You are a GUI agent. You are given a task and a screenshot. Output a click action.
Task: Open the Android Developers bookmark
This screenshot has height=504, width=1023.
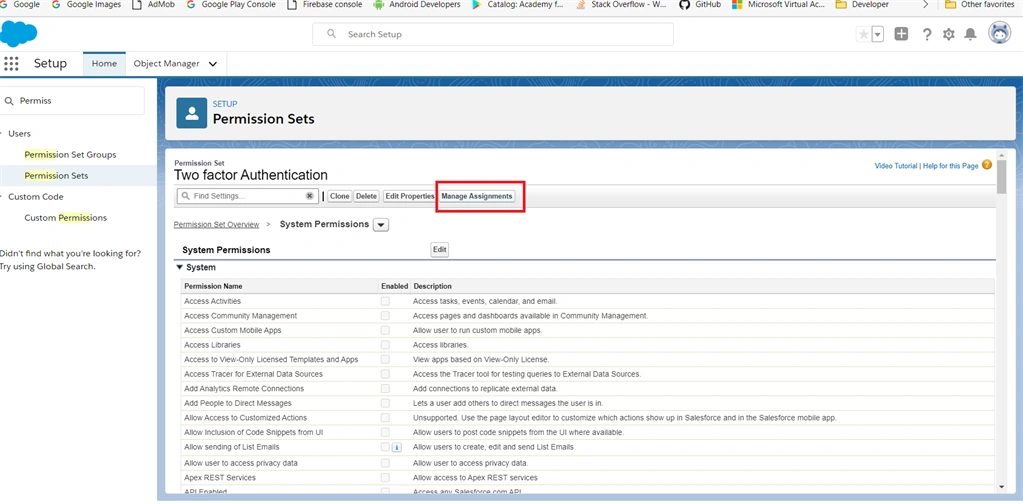point(417,5)
